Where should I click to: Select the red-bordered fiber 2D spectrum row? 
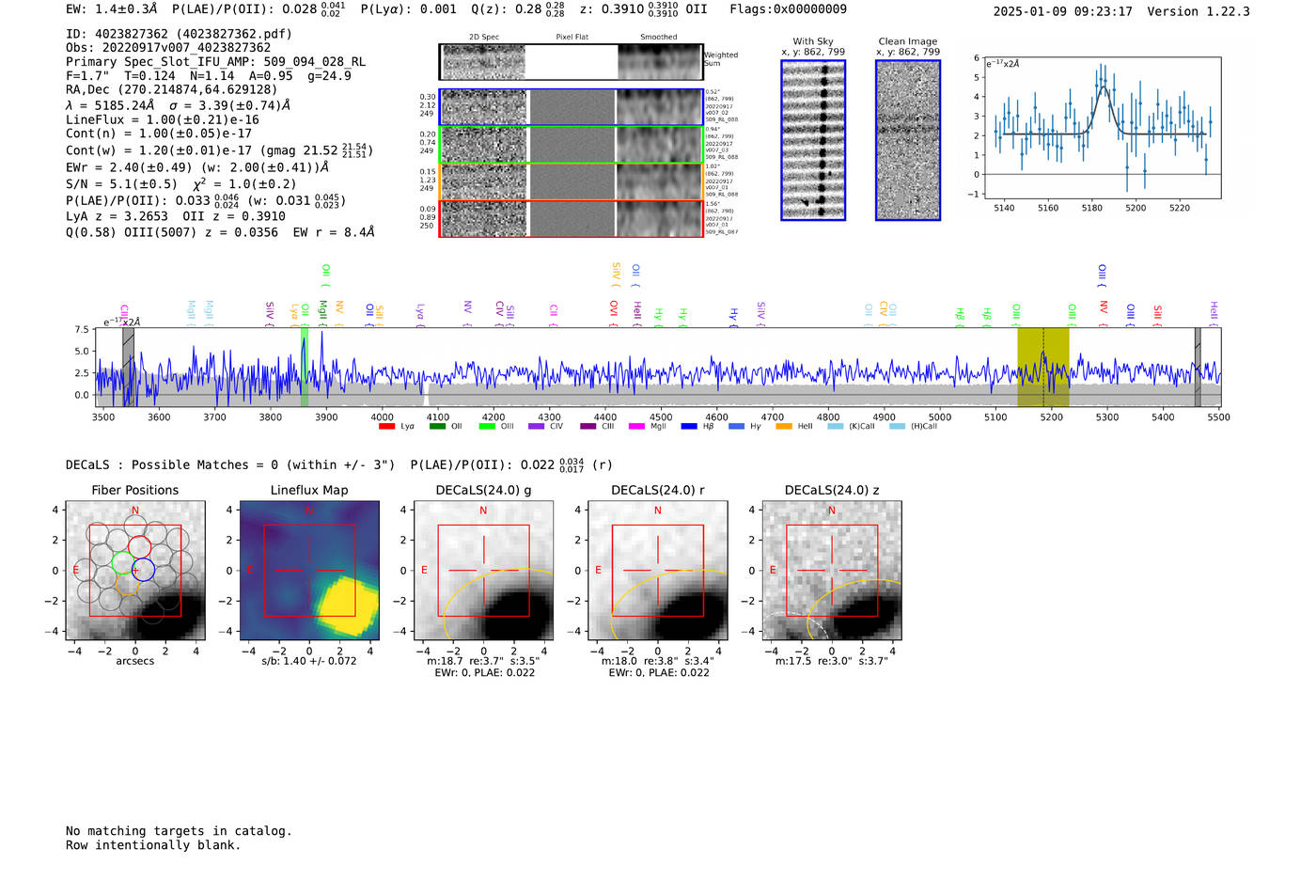(x=571, y=218)
